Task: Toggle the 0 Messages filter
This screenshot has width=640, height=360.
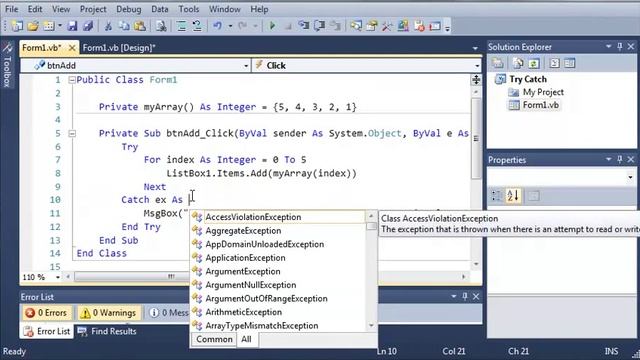Action: (168, 313)
